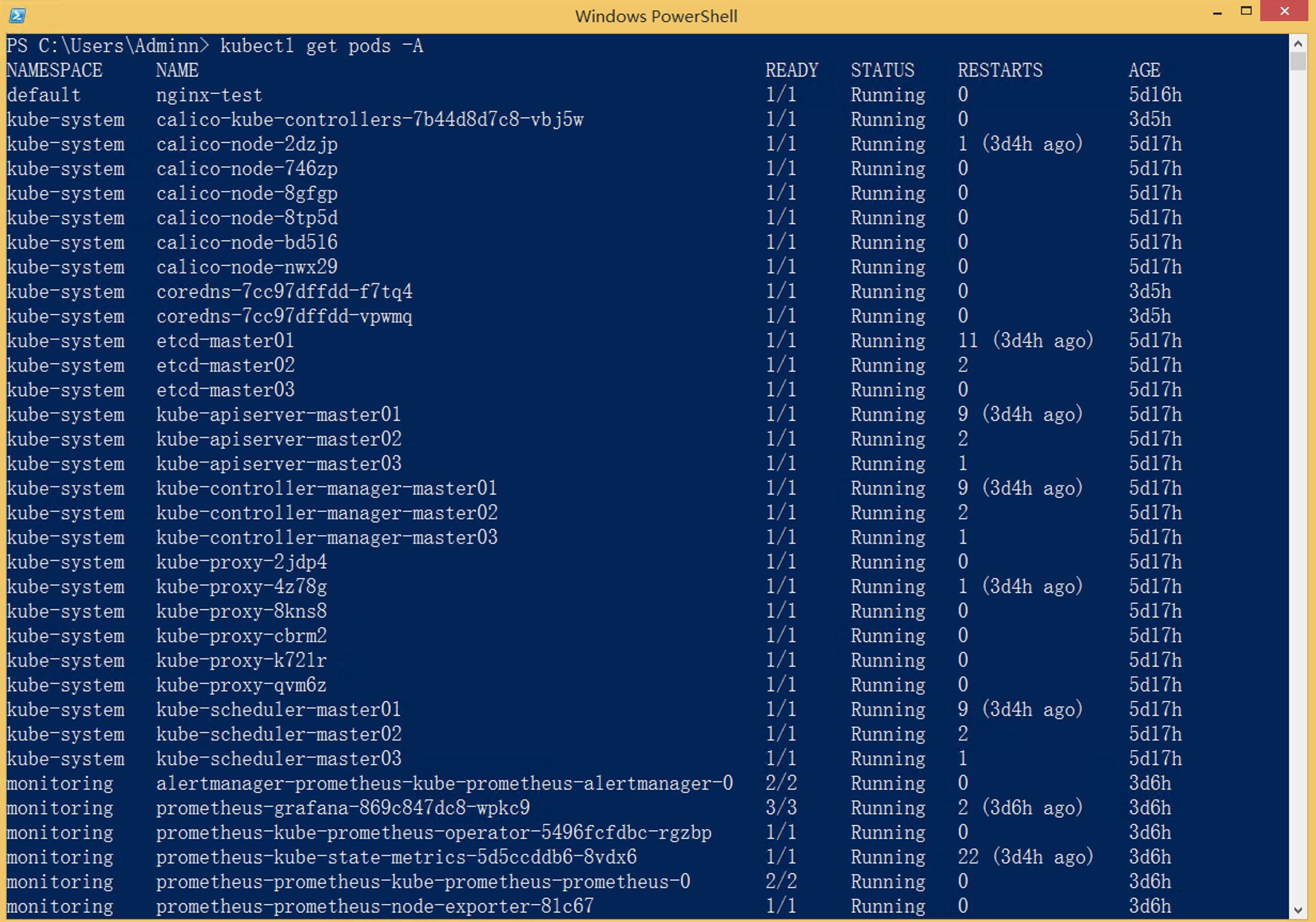
Task: Click the restart count of etcd-master02
Action: [963, 365]
